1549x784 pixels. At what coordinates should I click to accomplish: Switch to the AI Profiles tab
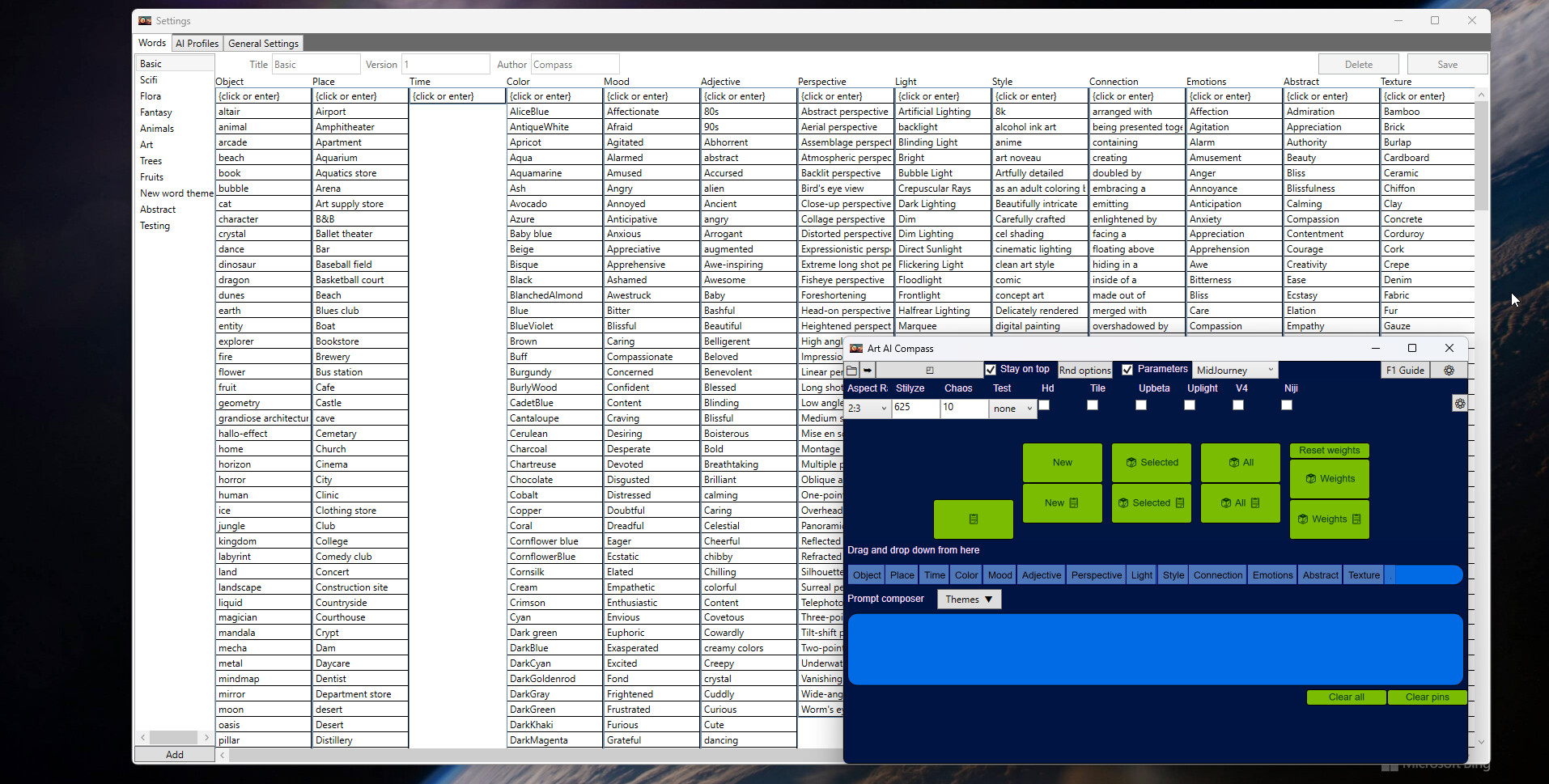coord(196,43)
